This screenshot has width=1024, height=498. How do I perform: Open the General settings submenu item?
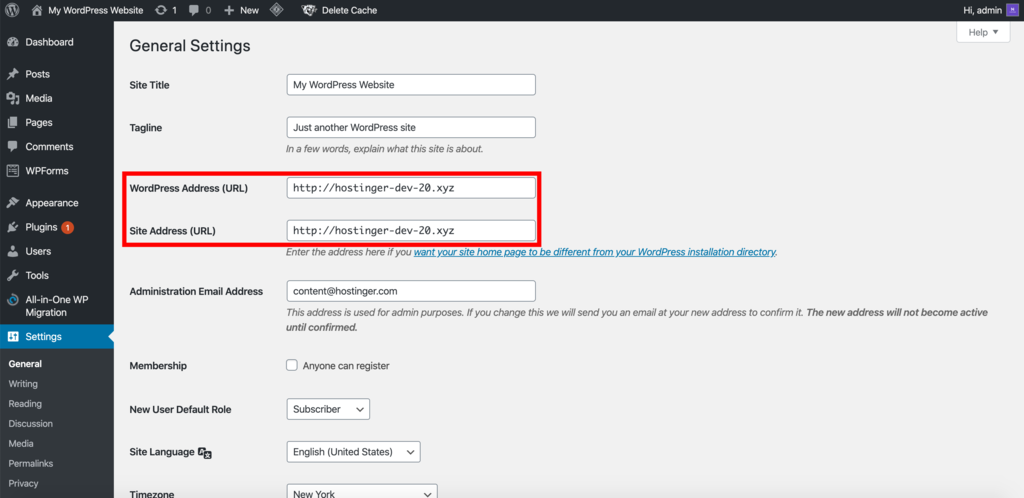[25, 364]
